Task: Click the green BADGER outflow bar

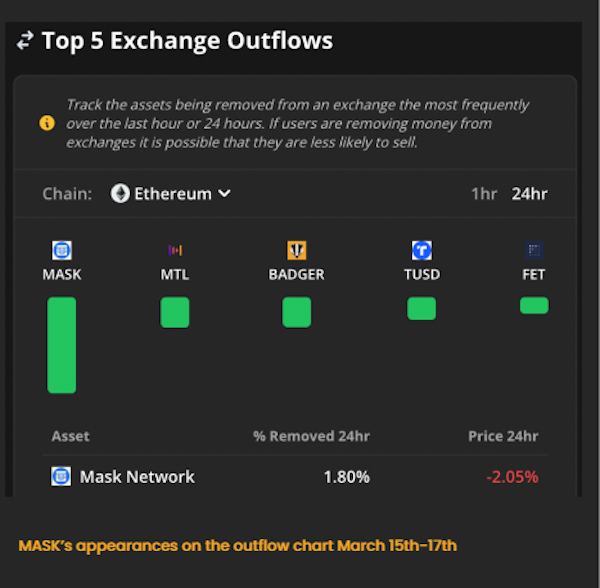Action: [x=296, y=313]
